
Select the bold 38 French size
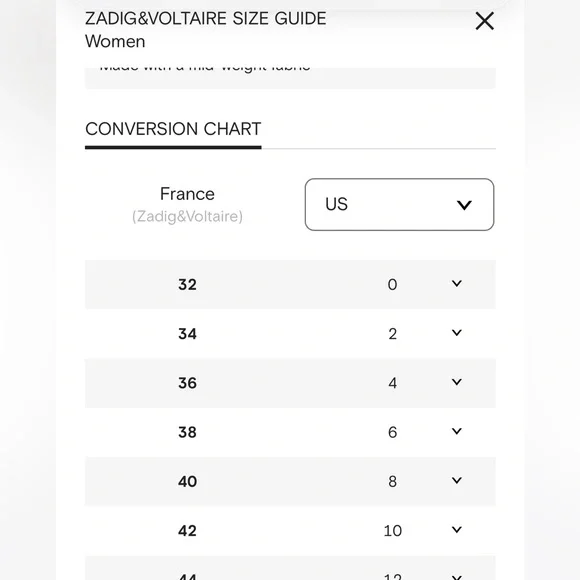[187, 432]
